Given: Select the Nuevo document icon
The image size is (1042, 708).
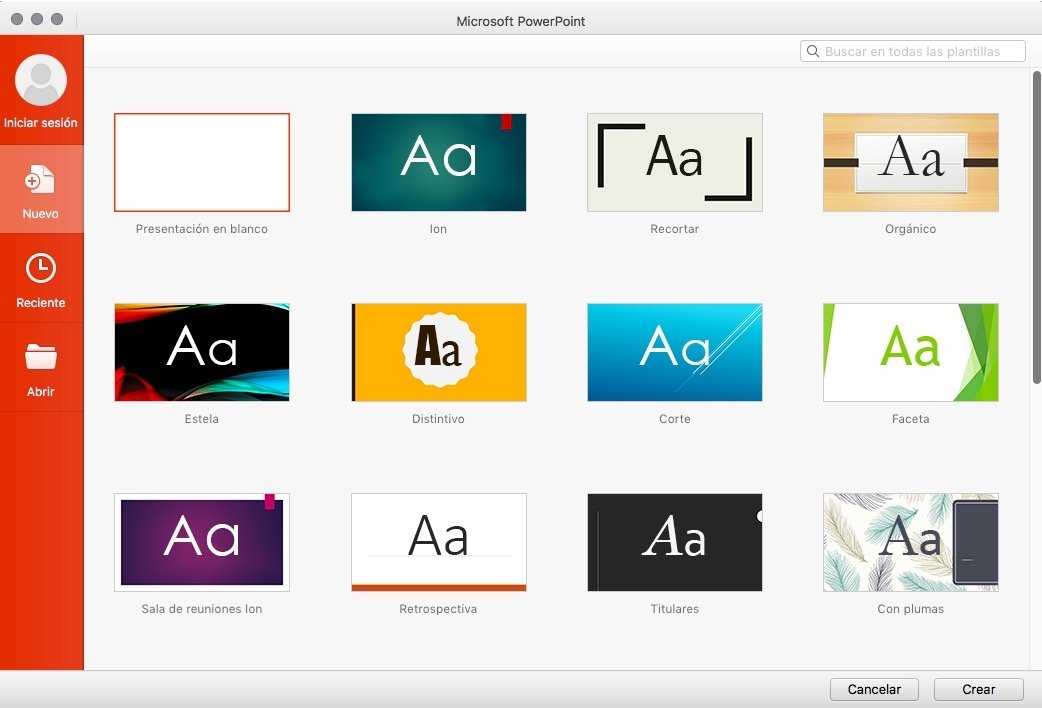Looking at the screenshot, I should coord(40,179).
